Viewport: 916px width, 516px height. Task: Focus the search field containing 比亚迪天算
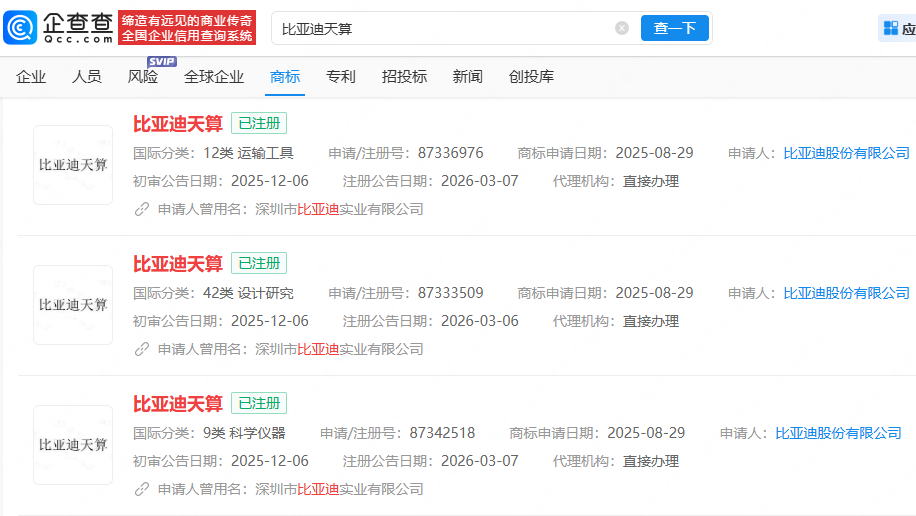pos(440,28)
